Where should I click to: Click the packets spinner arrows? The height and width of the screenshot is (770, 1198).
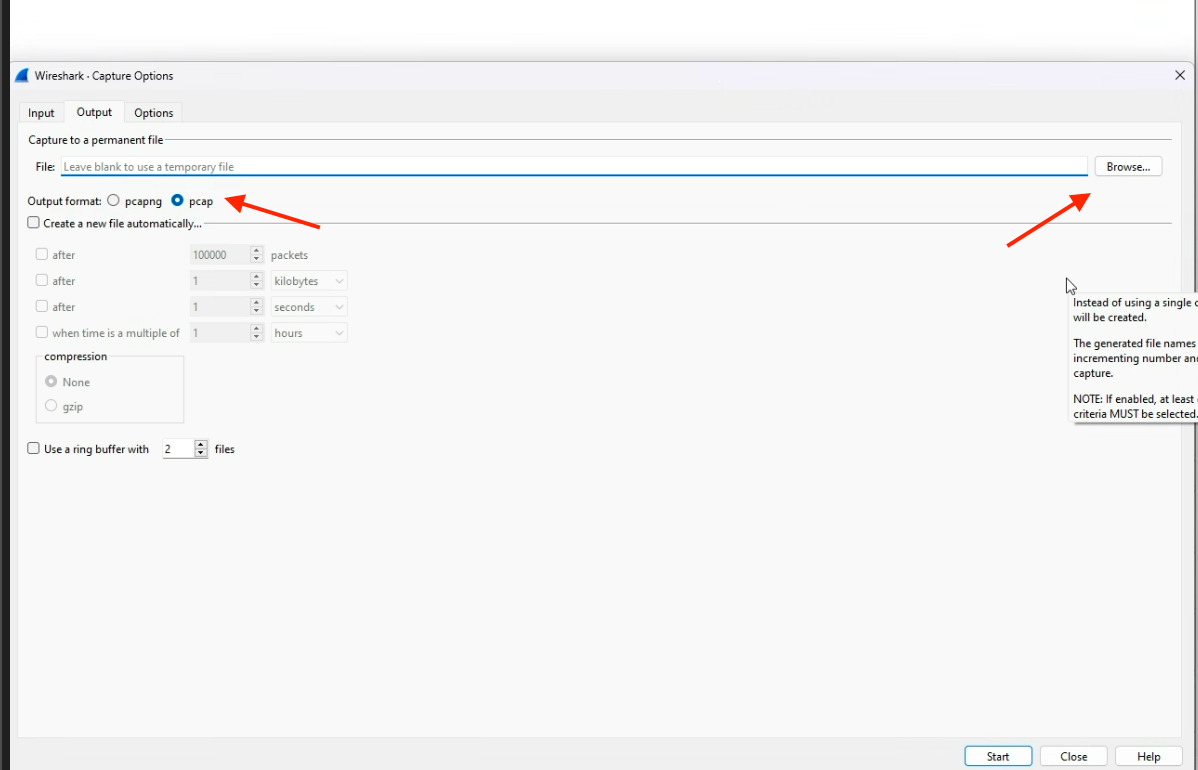point(257,255)
